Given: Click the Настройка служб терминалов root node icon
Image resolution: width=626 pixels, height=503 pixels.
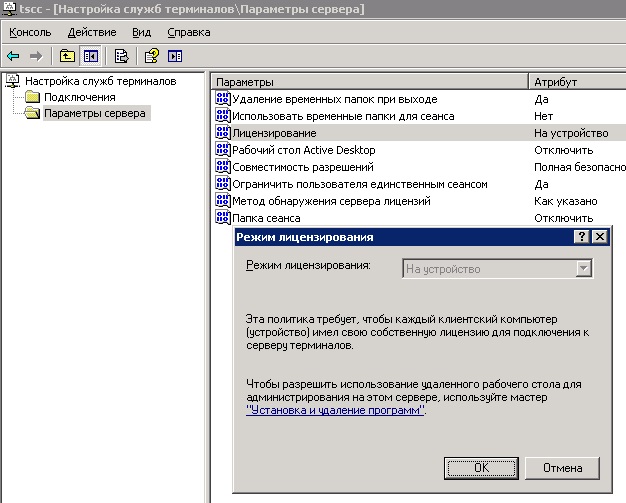Looking at the screenshot, I should pyautogui.click(x=13, y=81).
